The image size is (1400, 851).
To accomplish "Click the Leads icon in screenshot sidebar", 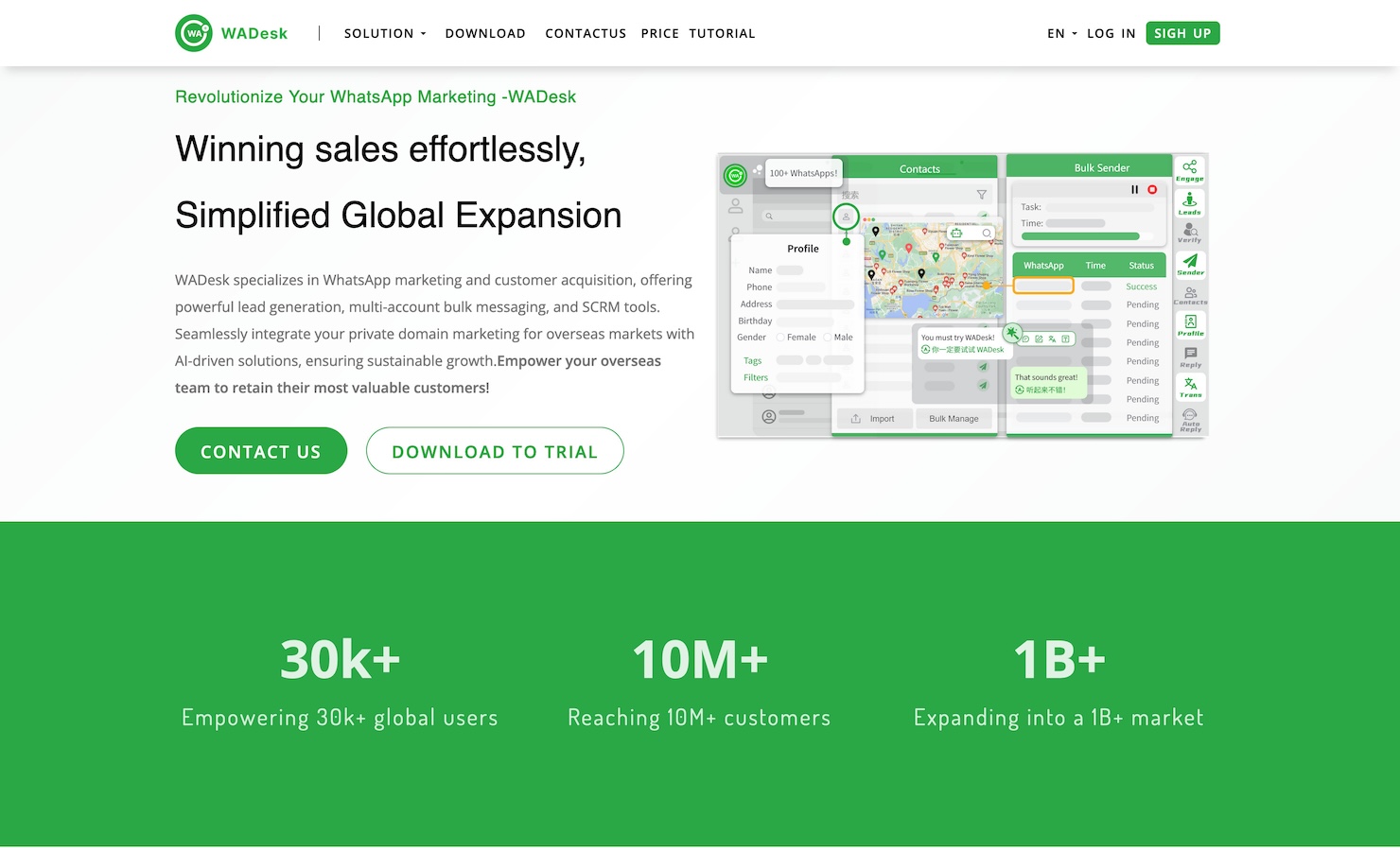I will pyautogui.click(x=1190, y=202).
